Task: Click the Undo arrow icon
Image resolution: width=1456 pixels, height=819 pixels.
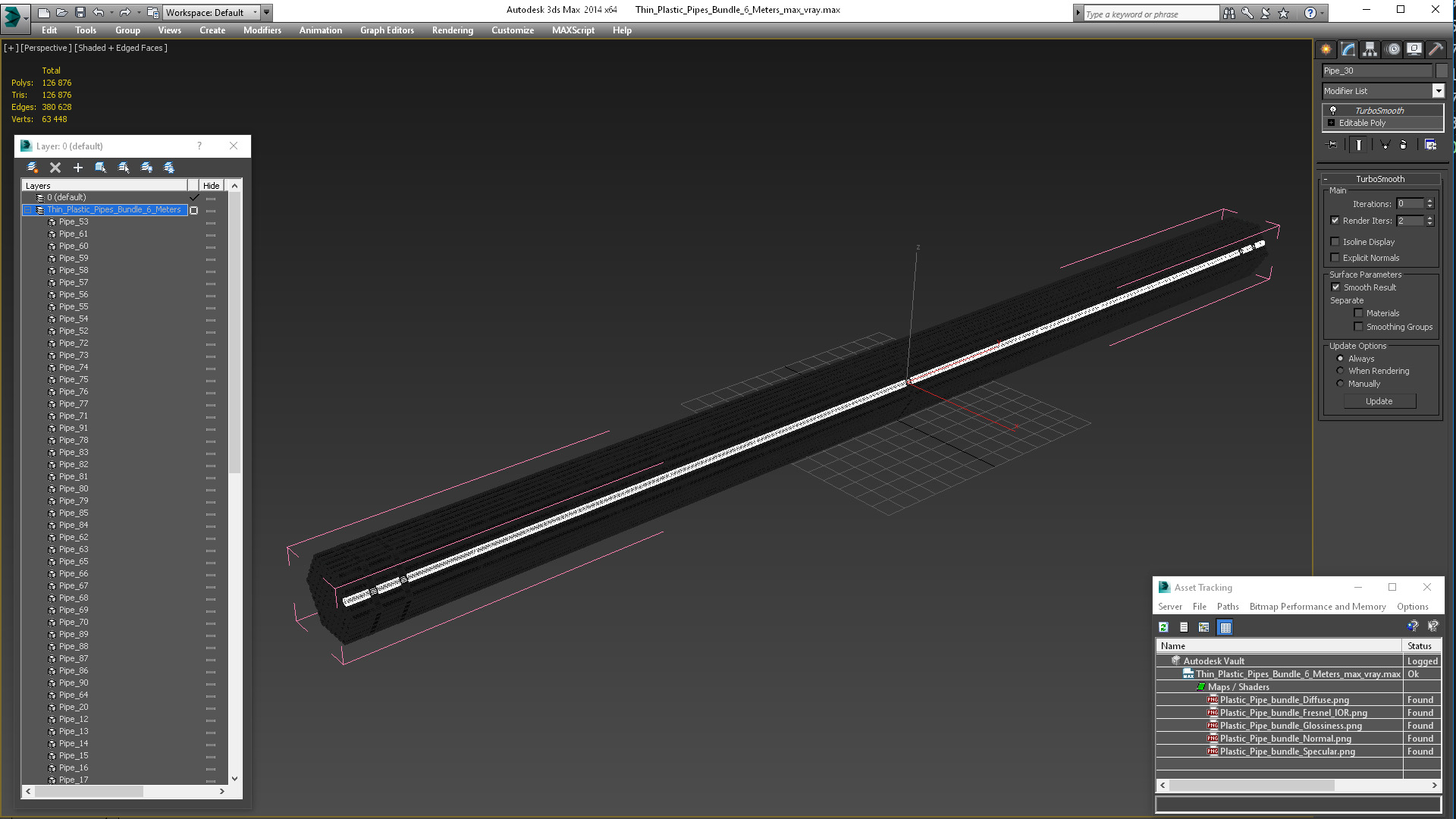Action: click(x=98, y=12)
